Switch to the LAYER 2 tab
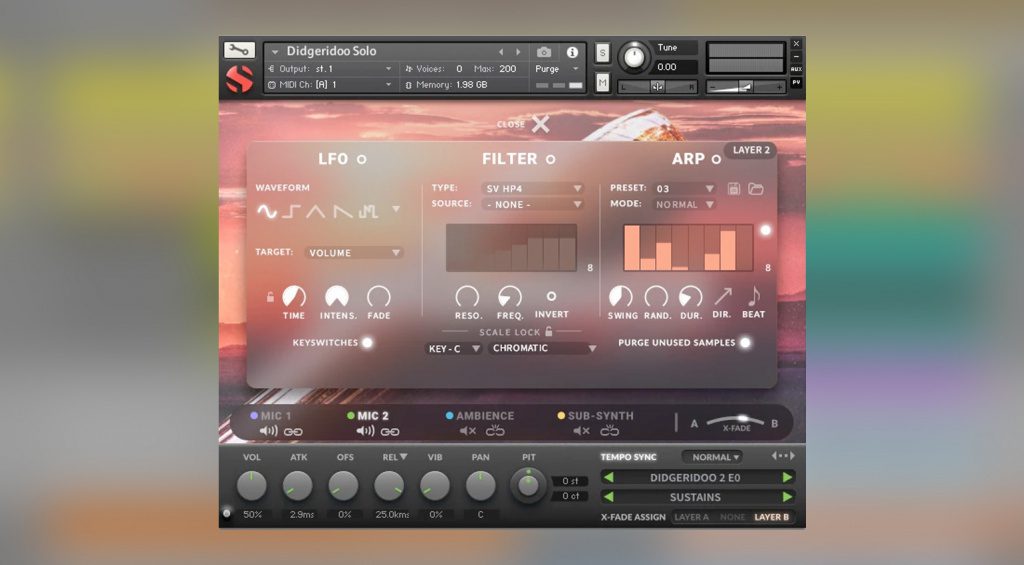This screenshot has width=1024, height=565. pos(750,150)
